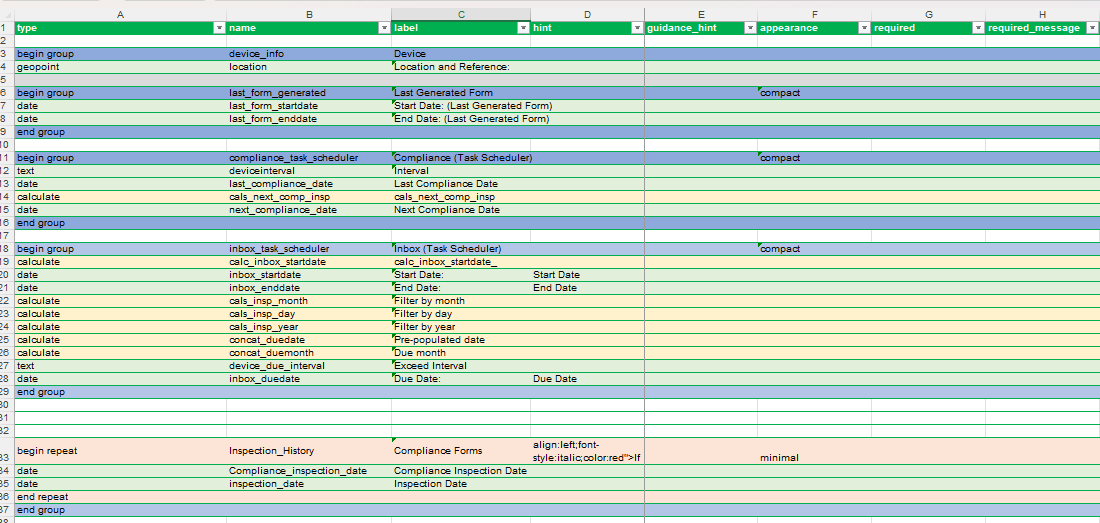Click the 'concat_duemonth' cell
Image resolution: width=1100 pixels, height=523 pixels.
309,353
